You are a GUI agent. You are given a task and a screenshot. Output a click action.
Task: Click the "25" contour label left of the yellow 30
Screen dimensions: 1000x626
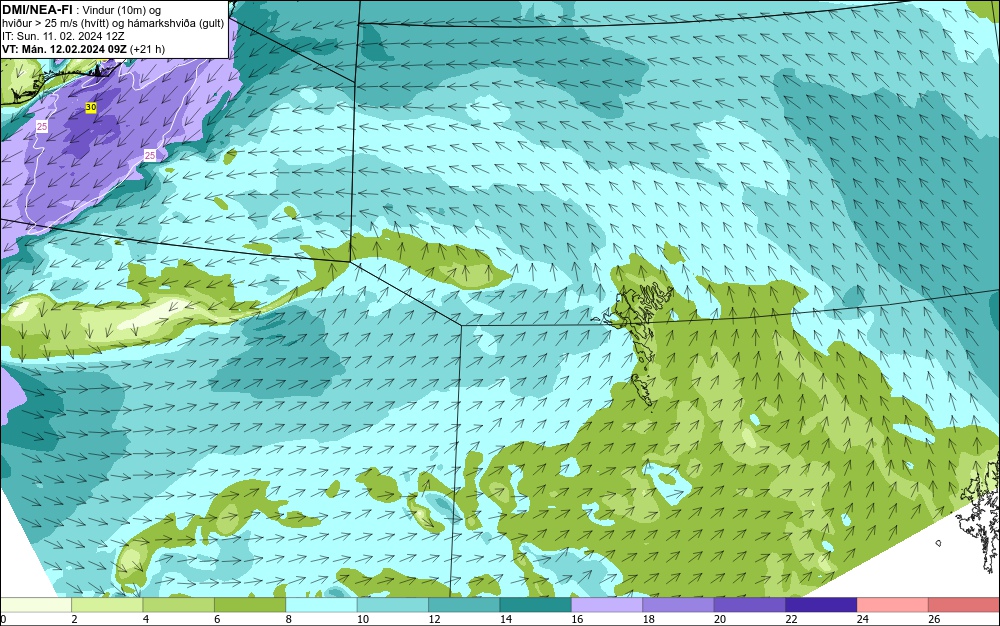coord(41,127)
